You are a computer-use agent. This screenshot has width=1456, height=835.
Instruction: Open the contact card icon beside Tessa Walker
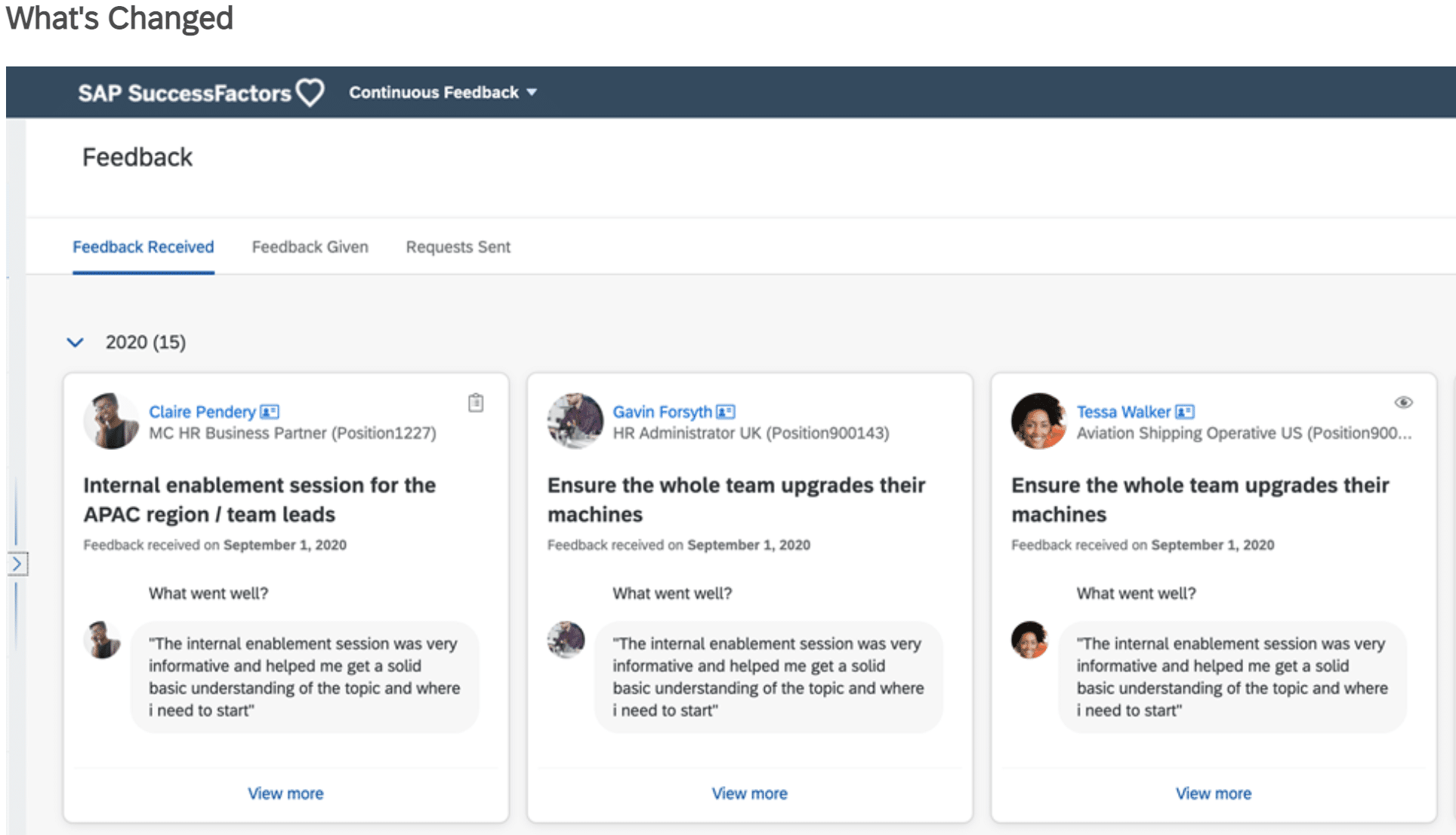click(x=1185, y=411)
